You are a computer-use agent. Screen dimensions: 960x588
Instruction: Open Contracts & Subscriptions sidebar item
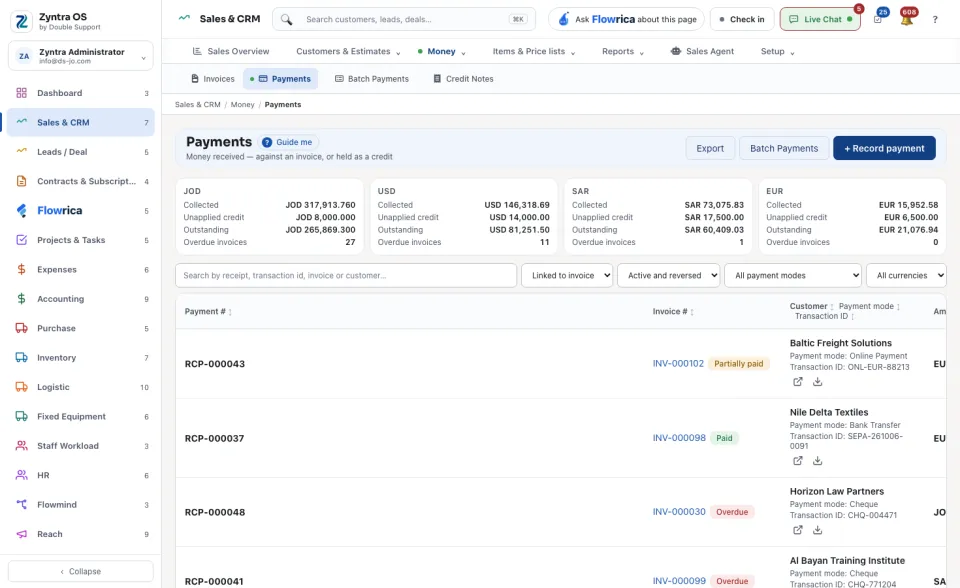81,181
